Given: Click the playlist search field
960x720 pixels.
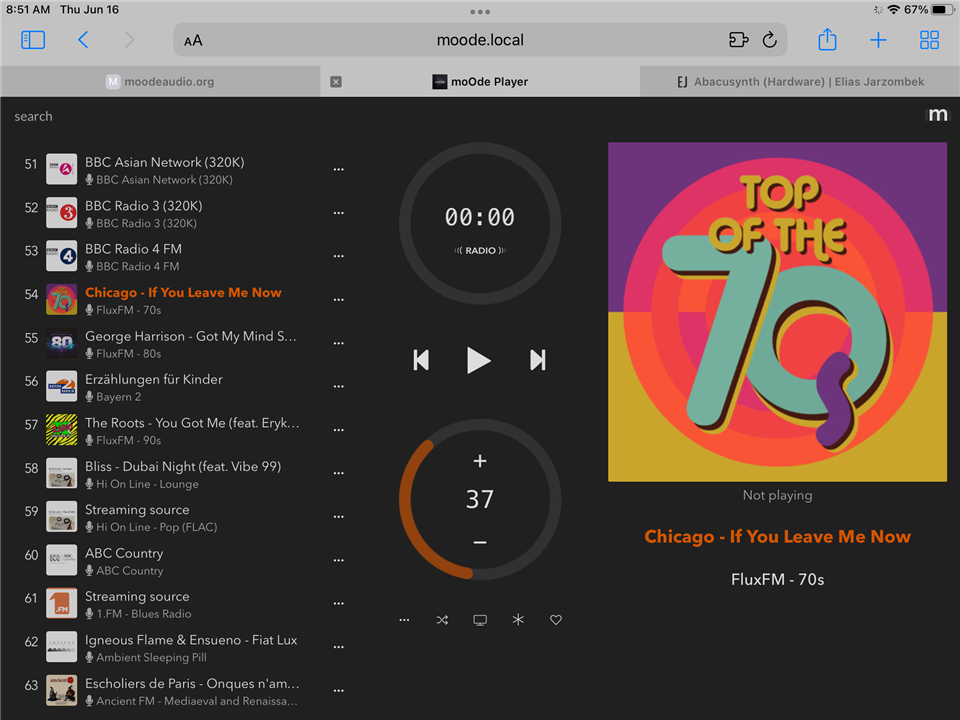Looking at the screenshot, I should coord(34,116).
